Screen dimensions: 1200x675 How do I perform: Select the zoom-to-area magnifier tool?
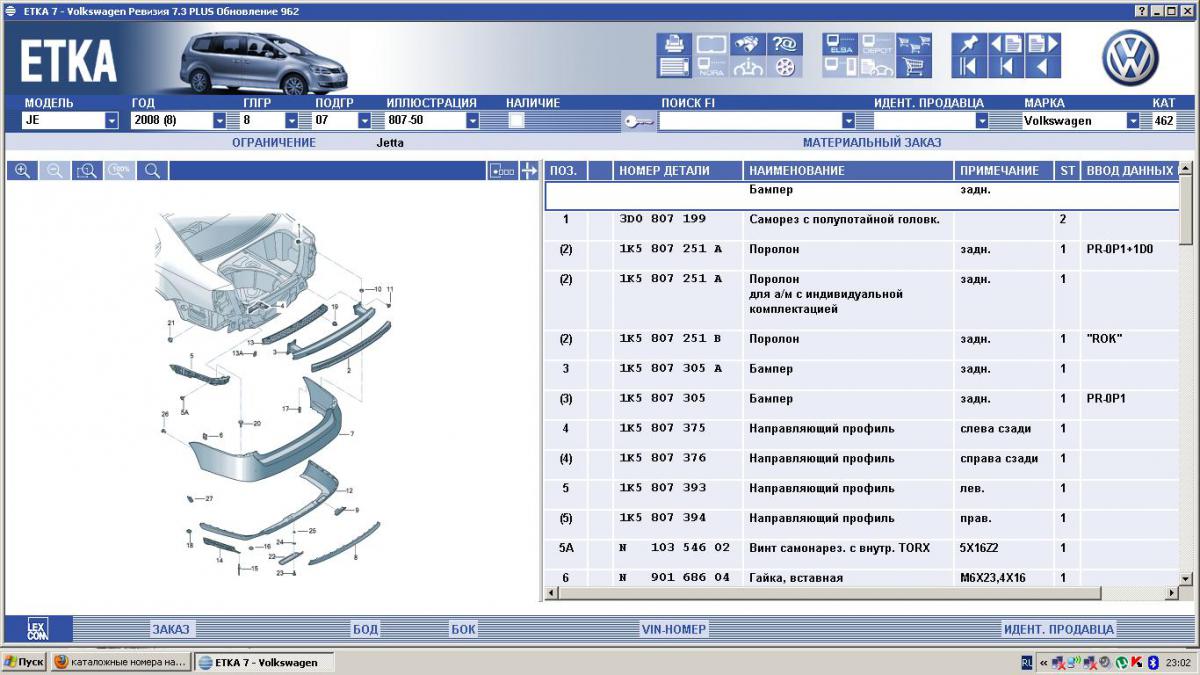click(87, 171)
